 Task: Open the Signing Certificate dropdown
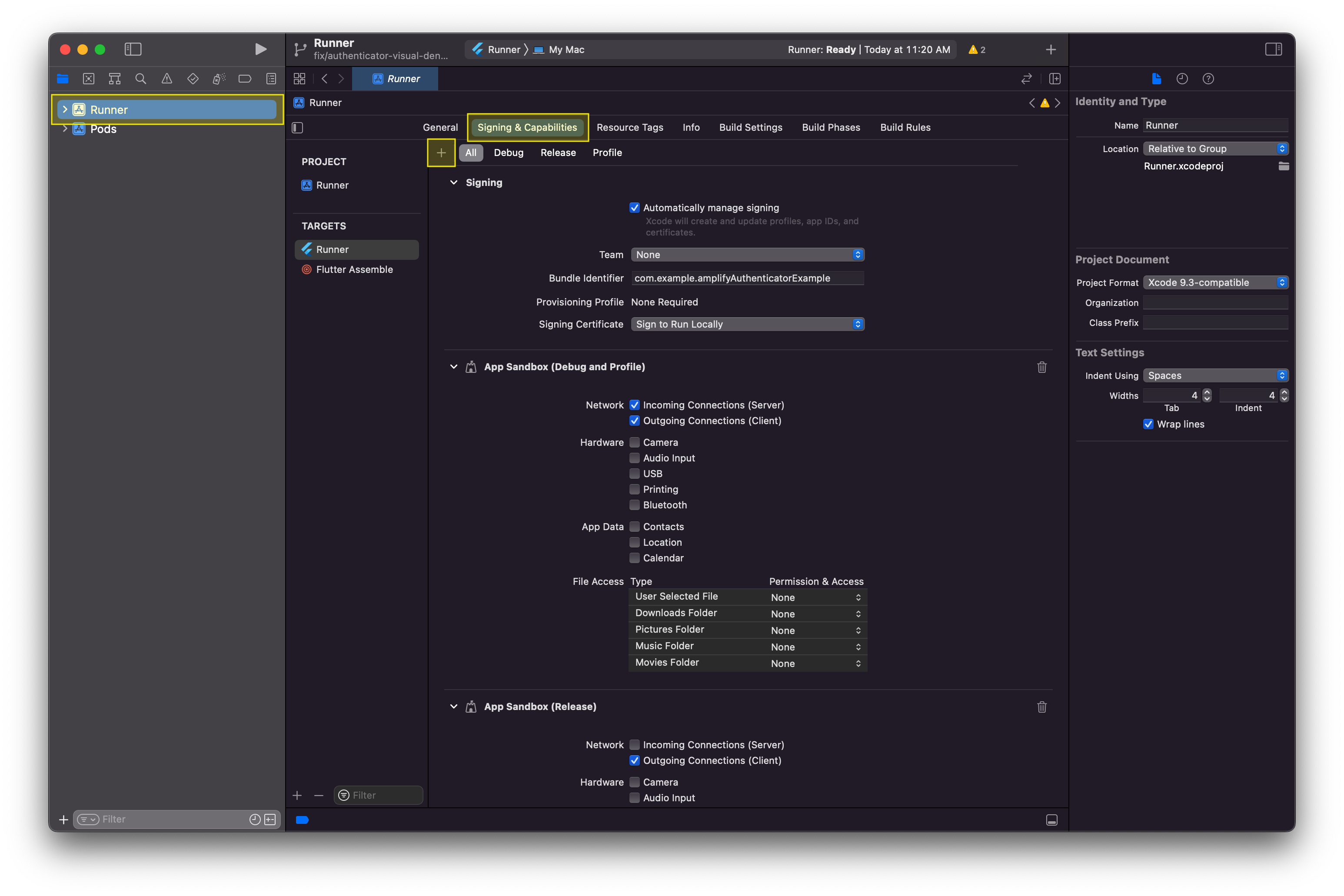[747, 325]
